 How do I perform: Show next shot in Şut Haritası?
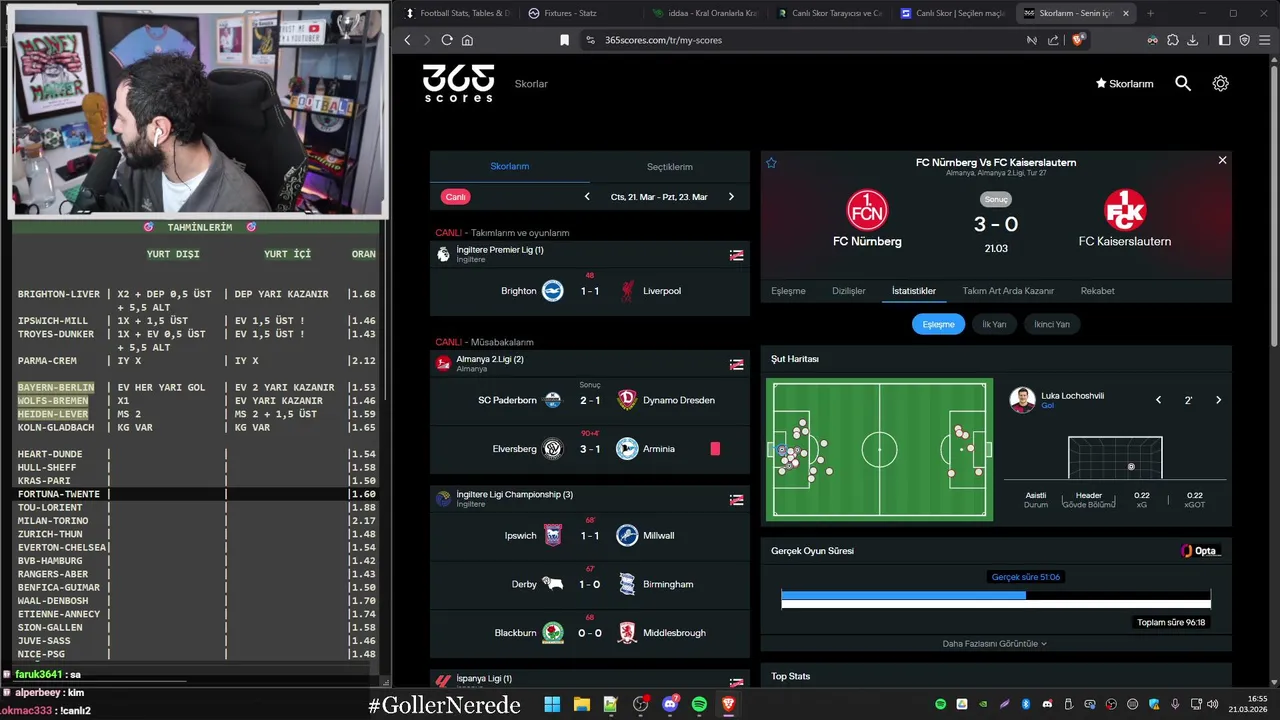tap(1218, 400)
